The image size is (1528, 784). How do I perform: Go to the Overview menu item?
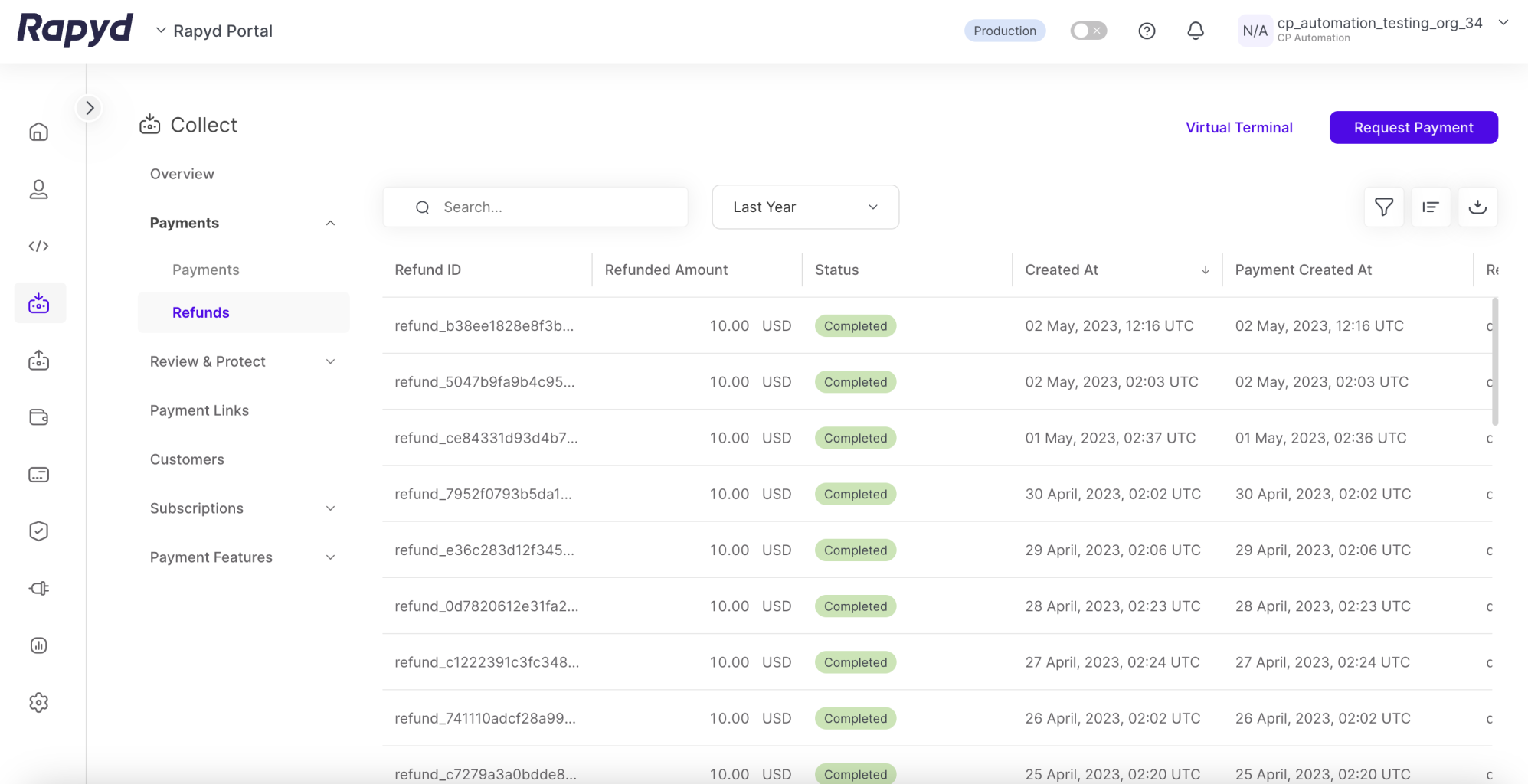[x=182, y=174]
